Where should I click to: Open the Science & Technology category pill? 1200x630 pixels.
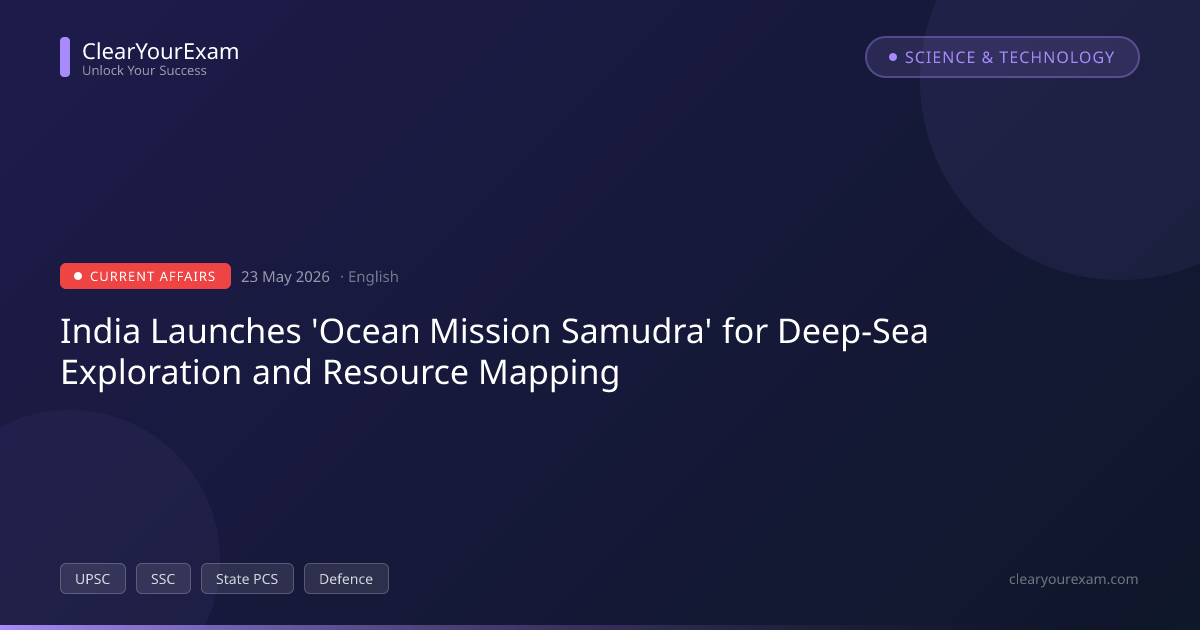click(x=1002, y=57)
